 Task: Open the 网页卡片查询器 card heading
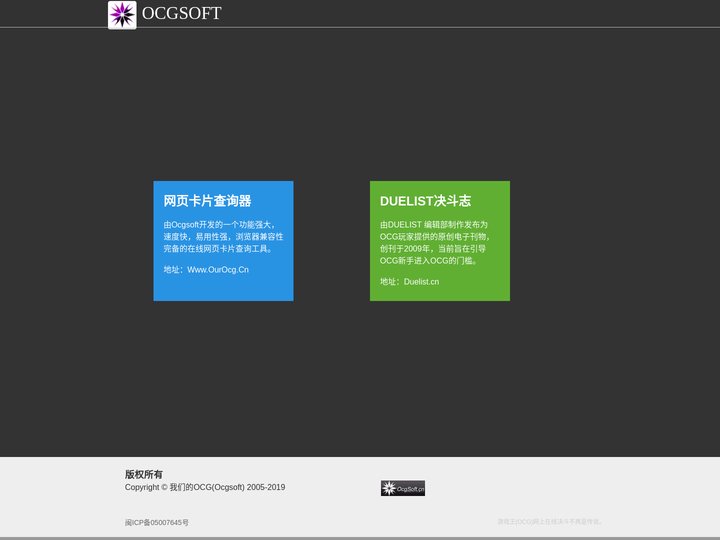208,201
